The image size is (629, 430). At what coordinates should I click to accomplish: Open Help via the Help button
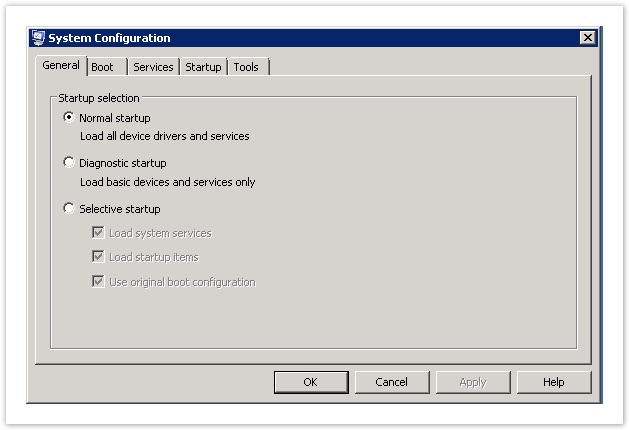pos(554,382)
